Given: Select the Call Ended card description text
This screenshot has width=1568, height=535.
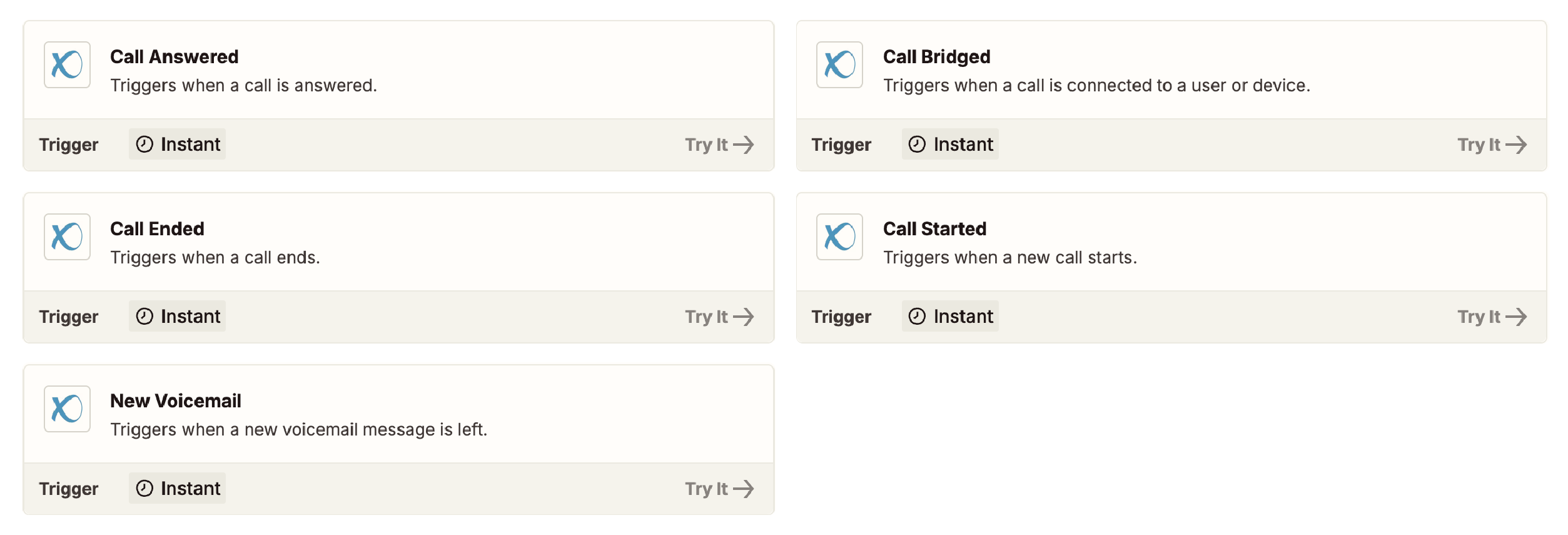Looking at the screenshot, I should click(x=215, y=257).
